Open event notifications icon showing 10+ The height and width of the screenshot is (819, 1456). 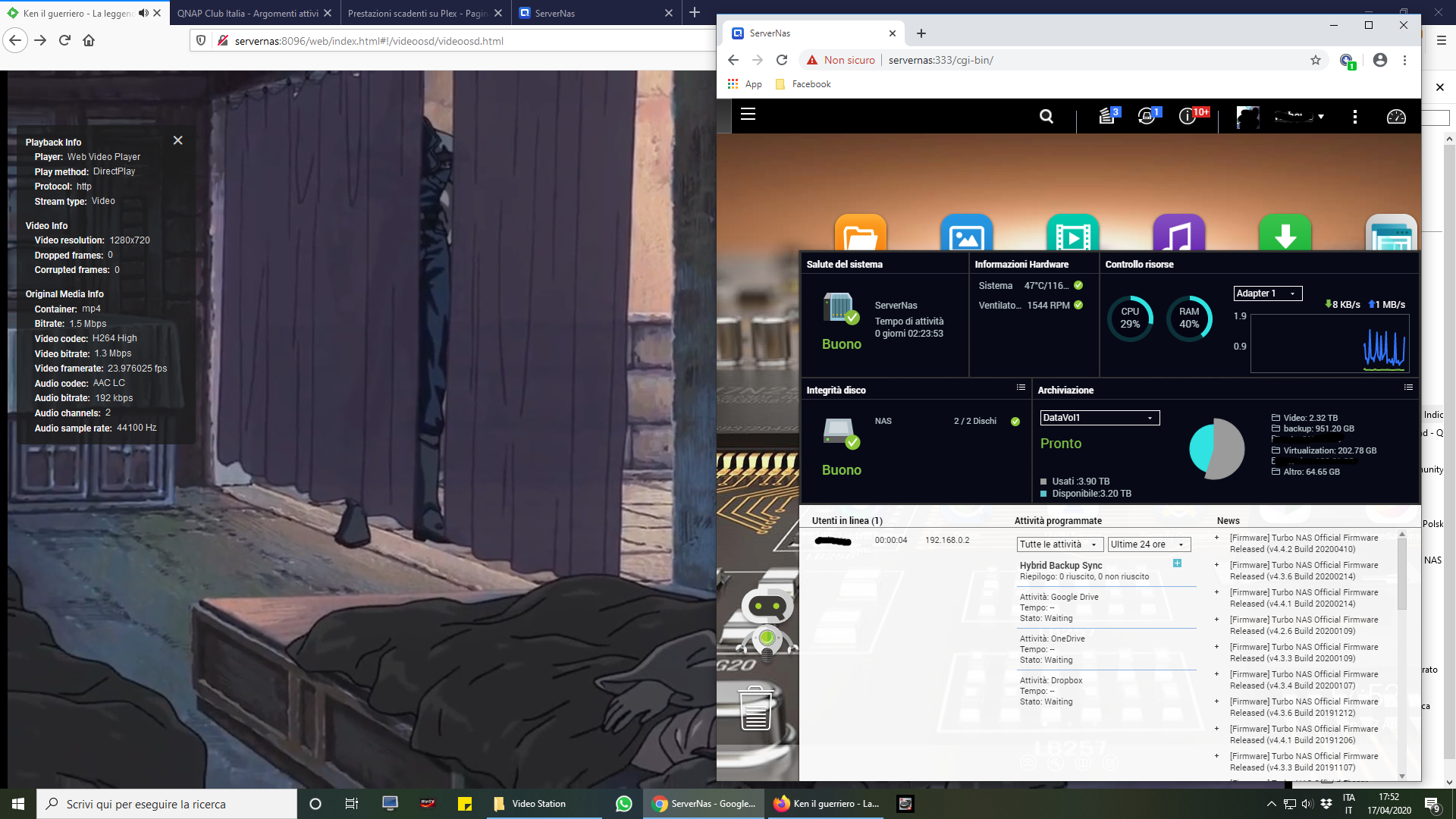1188,116
